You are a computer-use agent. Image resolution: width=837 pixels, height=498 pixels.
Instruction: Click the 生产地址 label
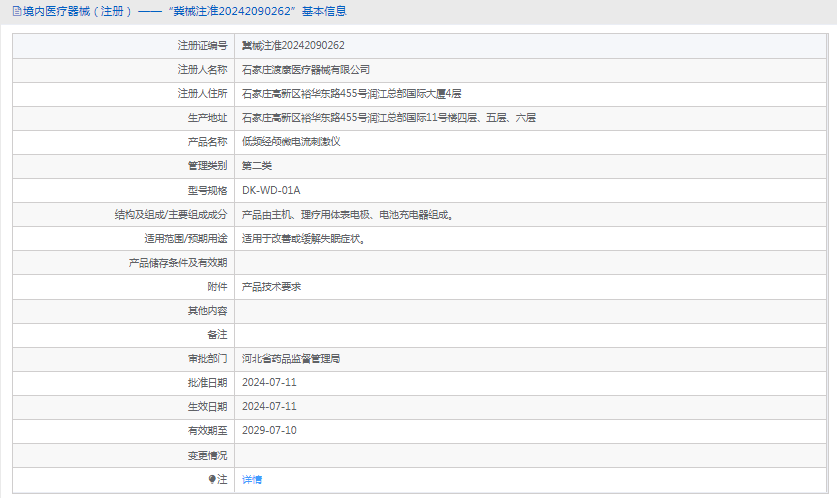pyautogui.click(x=207, y=118)
